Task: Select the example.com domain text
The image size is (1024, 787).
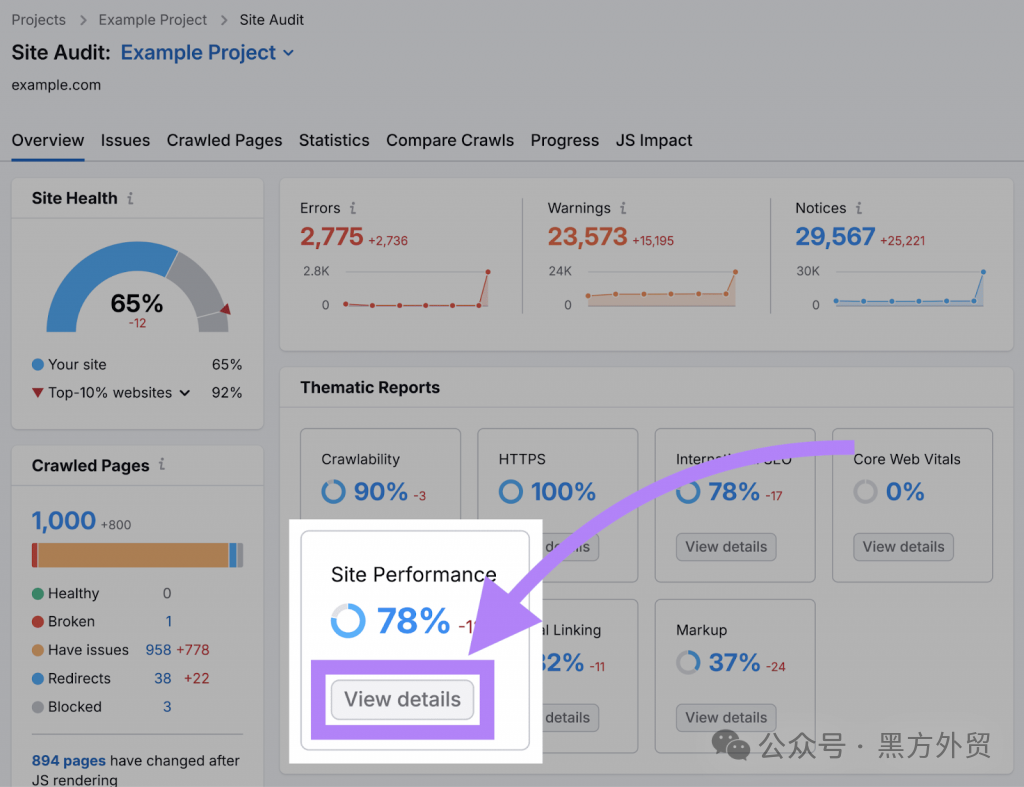Action: tap(56, 85)
